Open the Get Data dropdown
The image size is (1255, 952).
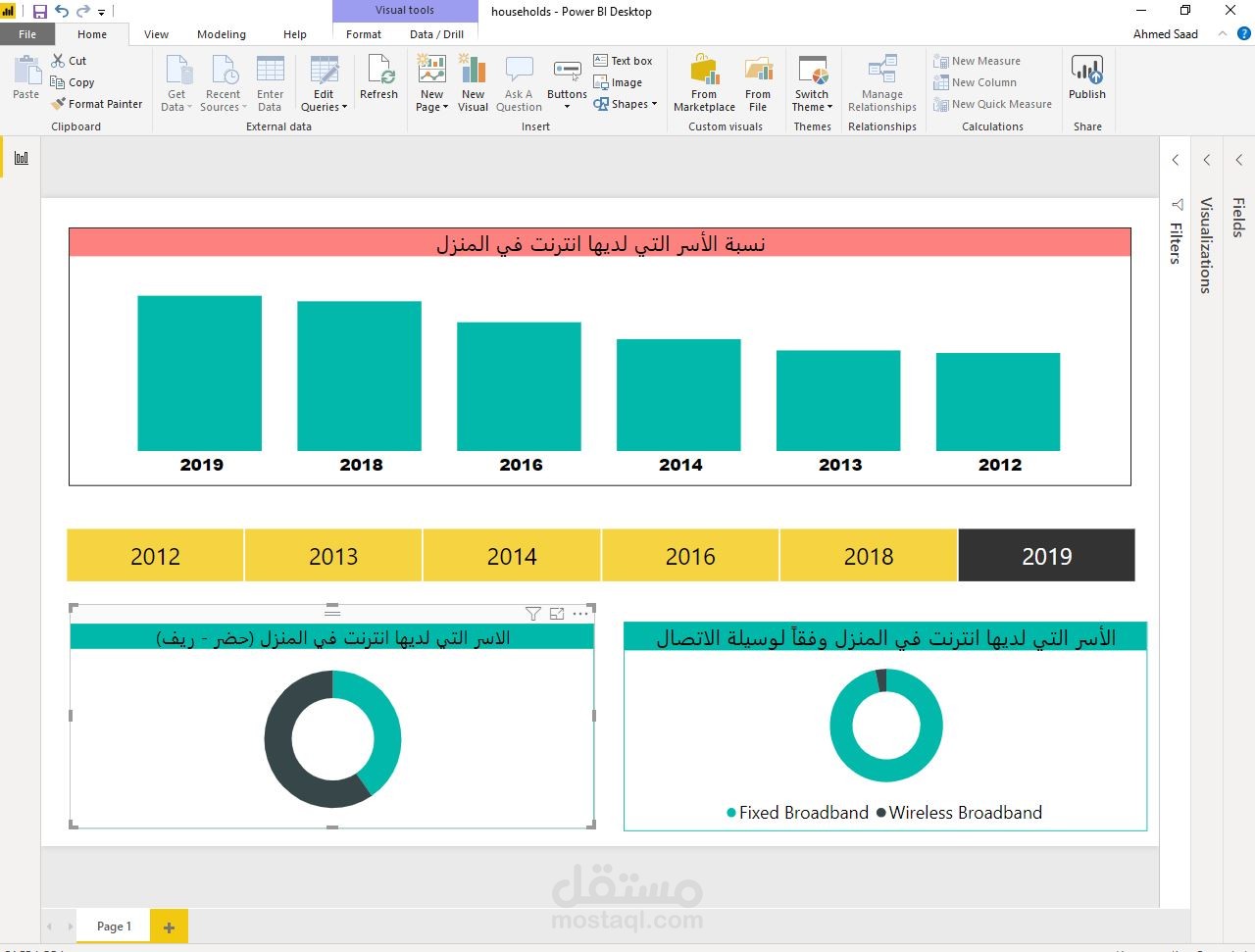(176, 83)
